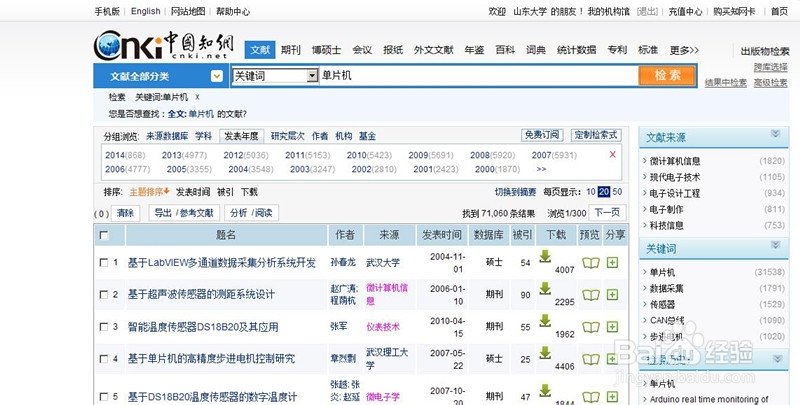Screen dimensions: 800x405
Task: Filter source 微计算机信息 in sidebar
Action: click(674, 161)
